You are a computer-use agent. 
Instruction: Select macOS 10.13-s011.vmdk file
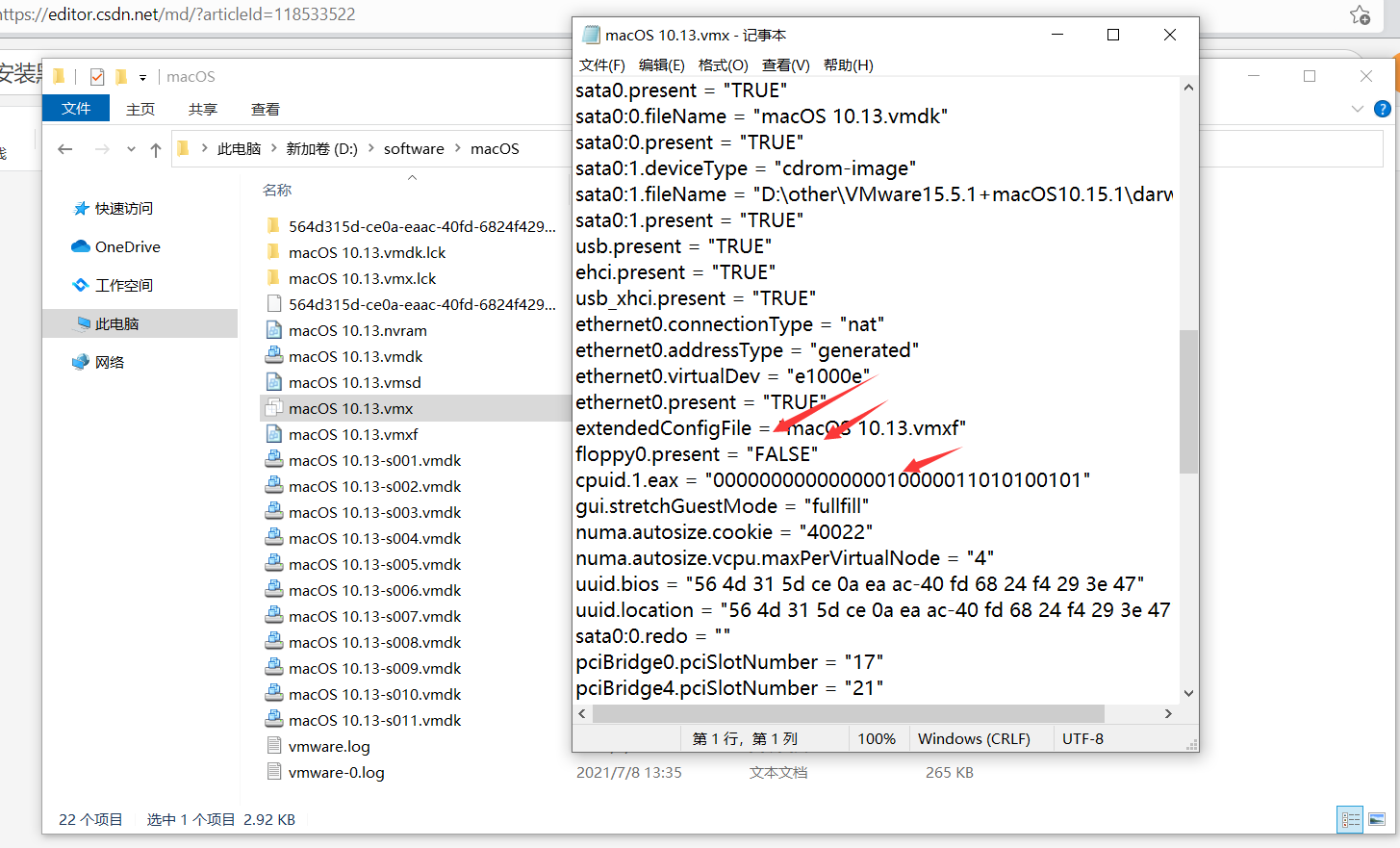[x=374, y=720]
